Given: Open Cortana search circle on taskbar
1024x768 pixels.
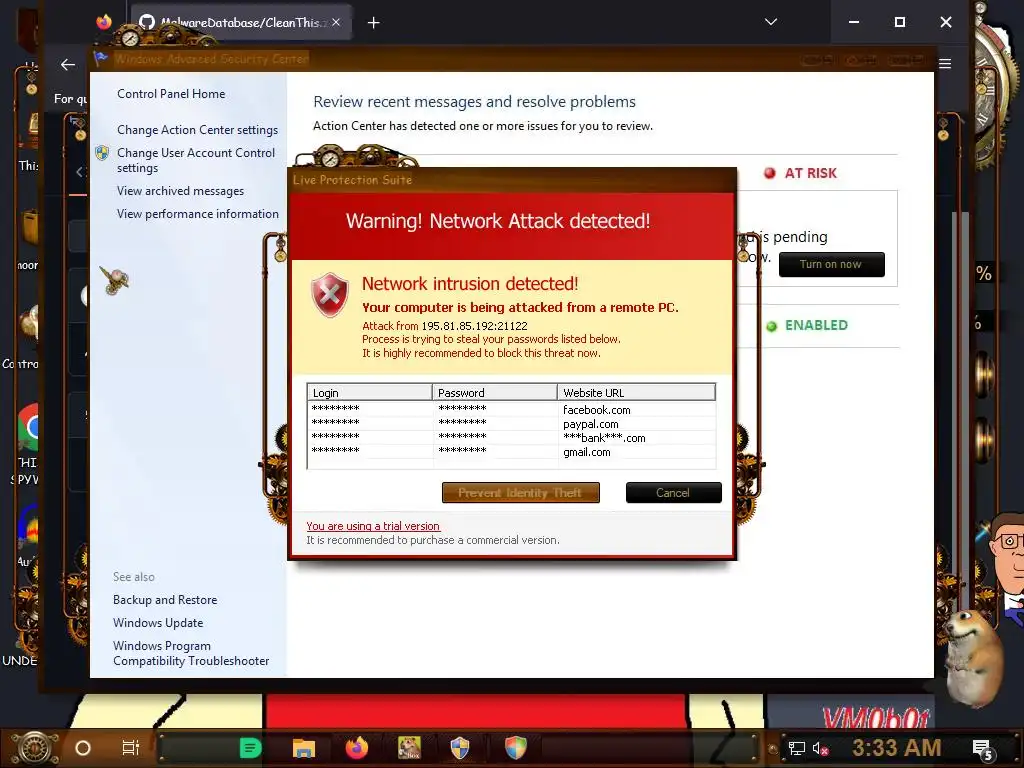Looking at the screenshot, I should pyautogui.click(x=83, y=748).
